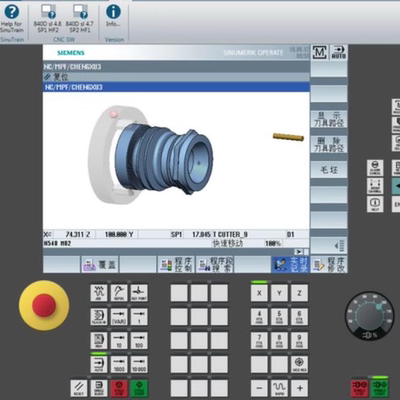
Task: Open the 840D sl 4.8 SP1 HF2 info
Action: point(48,19)
